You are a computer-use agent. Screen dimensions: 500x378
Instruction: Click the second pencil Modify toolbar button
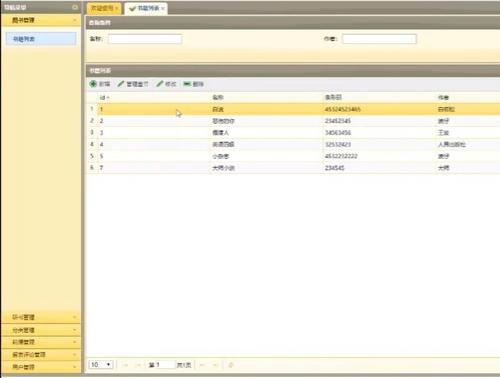coord(166,84)
